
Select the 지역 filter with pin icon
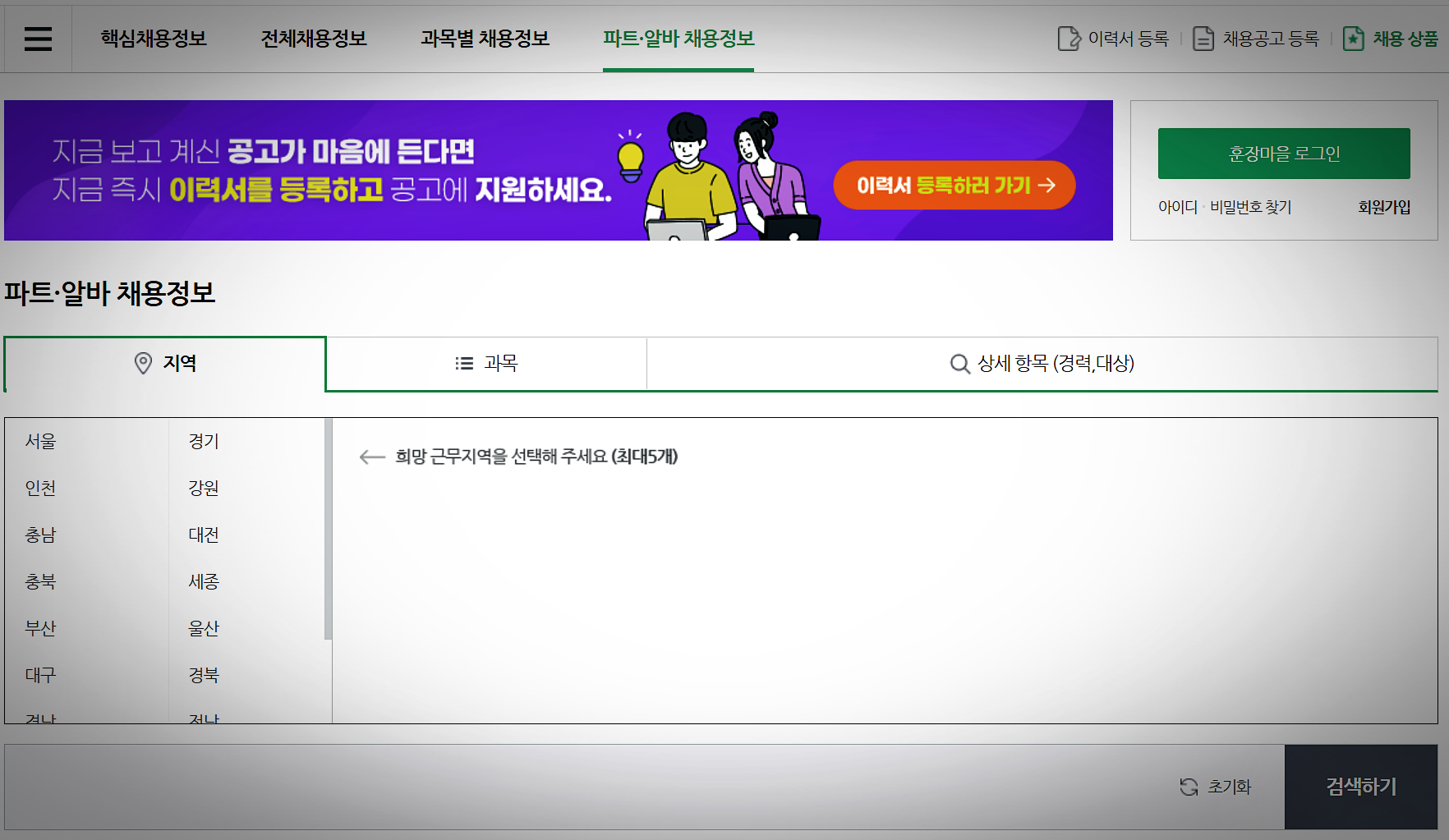point(164,364)
